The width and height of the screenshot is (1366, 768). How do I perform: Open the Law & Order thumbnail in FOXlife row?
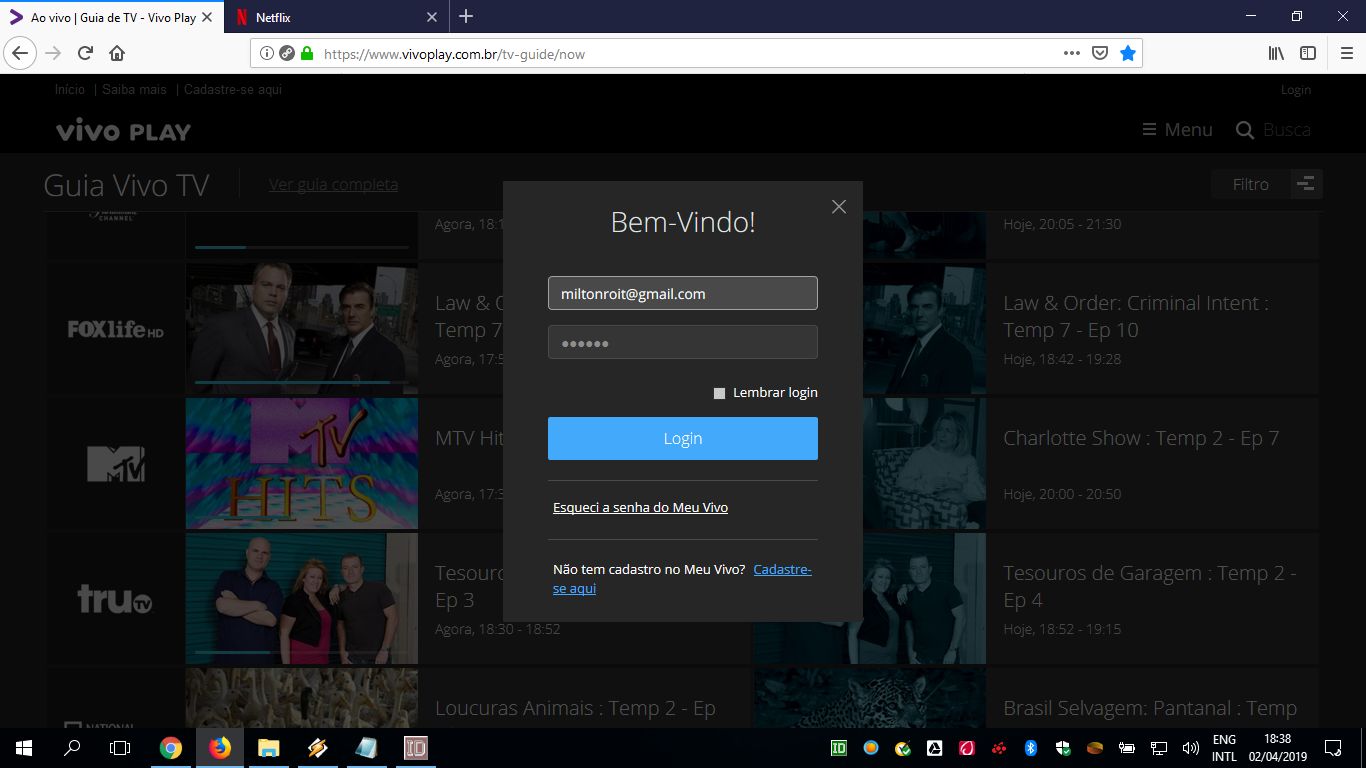pos(302,328)
